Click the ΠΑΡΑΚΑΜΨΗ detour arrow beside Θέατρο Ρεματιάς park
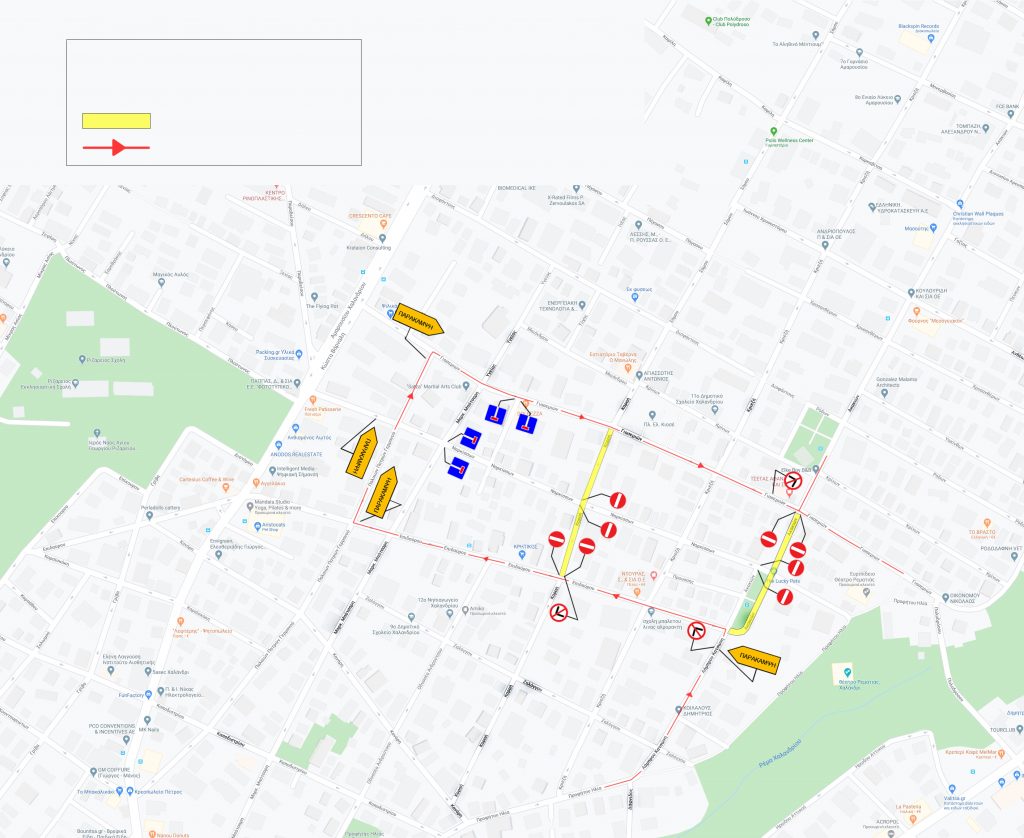 753,660
